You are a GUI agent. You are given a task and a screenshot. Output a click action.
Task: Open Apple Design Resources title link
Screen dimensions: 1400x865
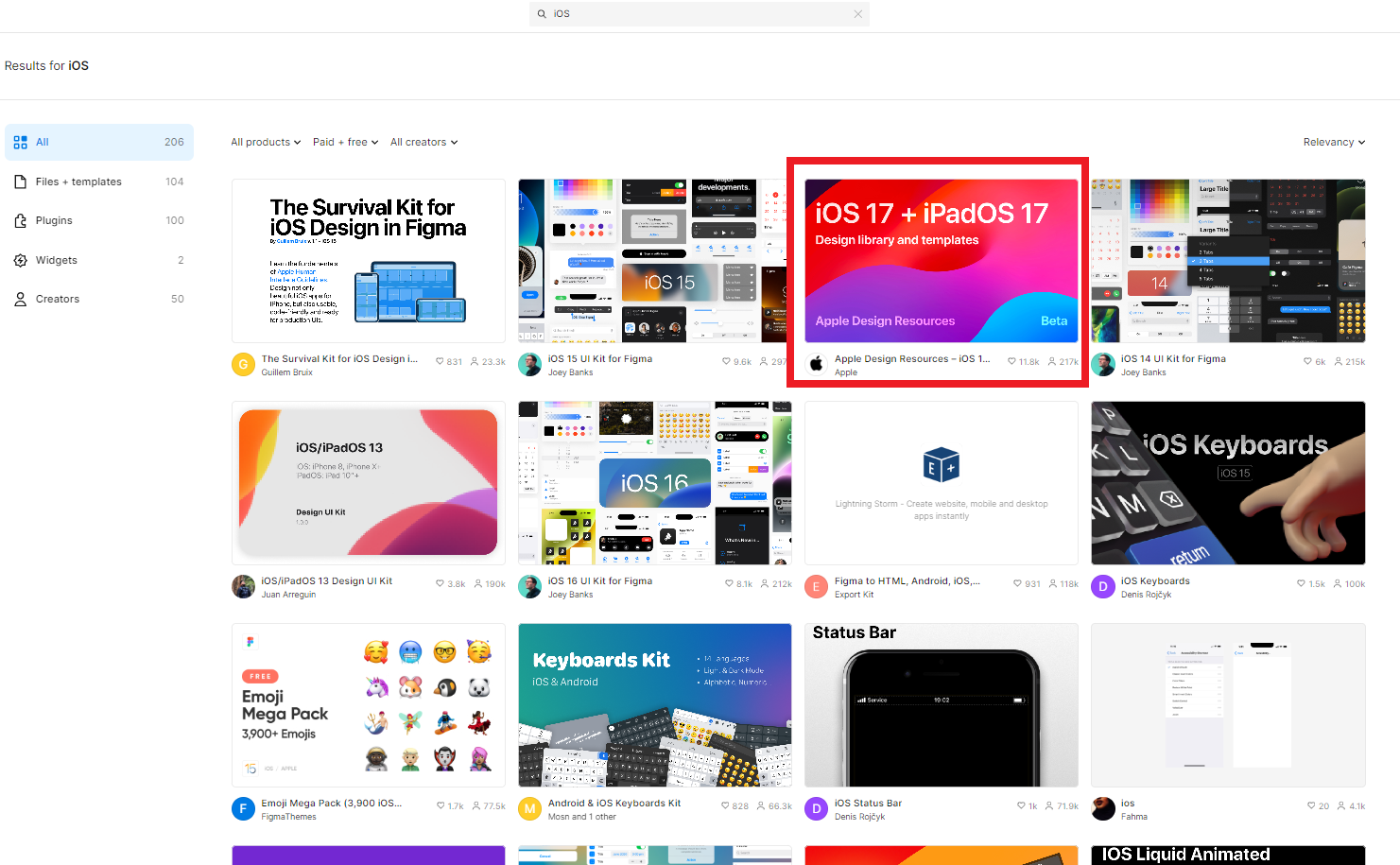coord(912,359)
